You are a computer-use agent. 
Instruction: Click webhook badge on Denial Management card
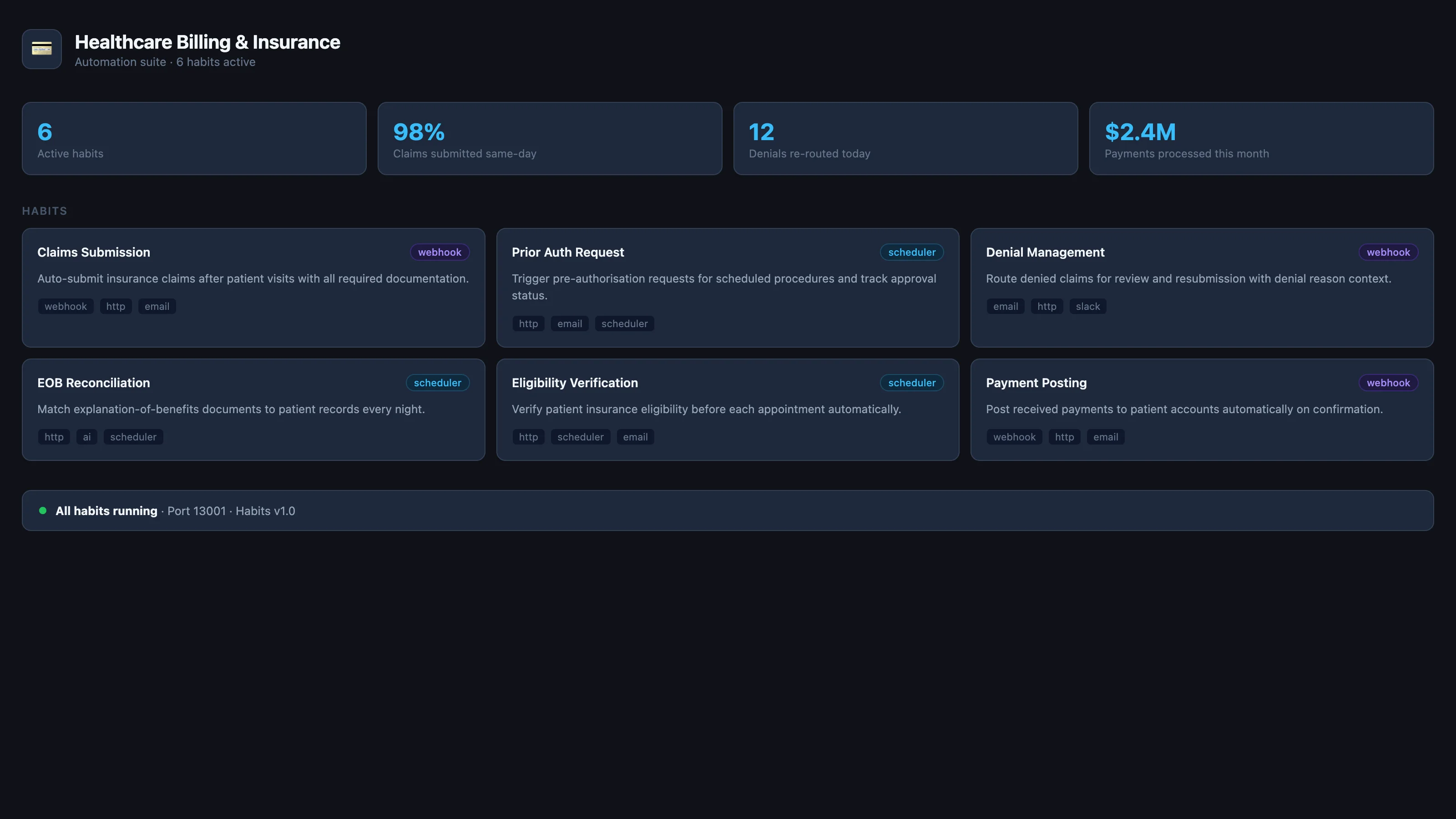[1388, 252]
